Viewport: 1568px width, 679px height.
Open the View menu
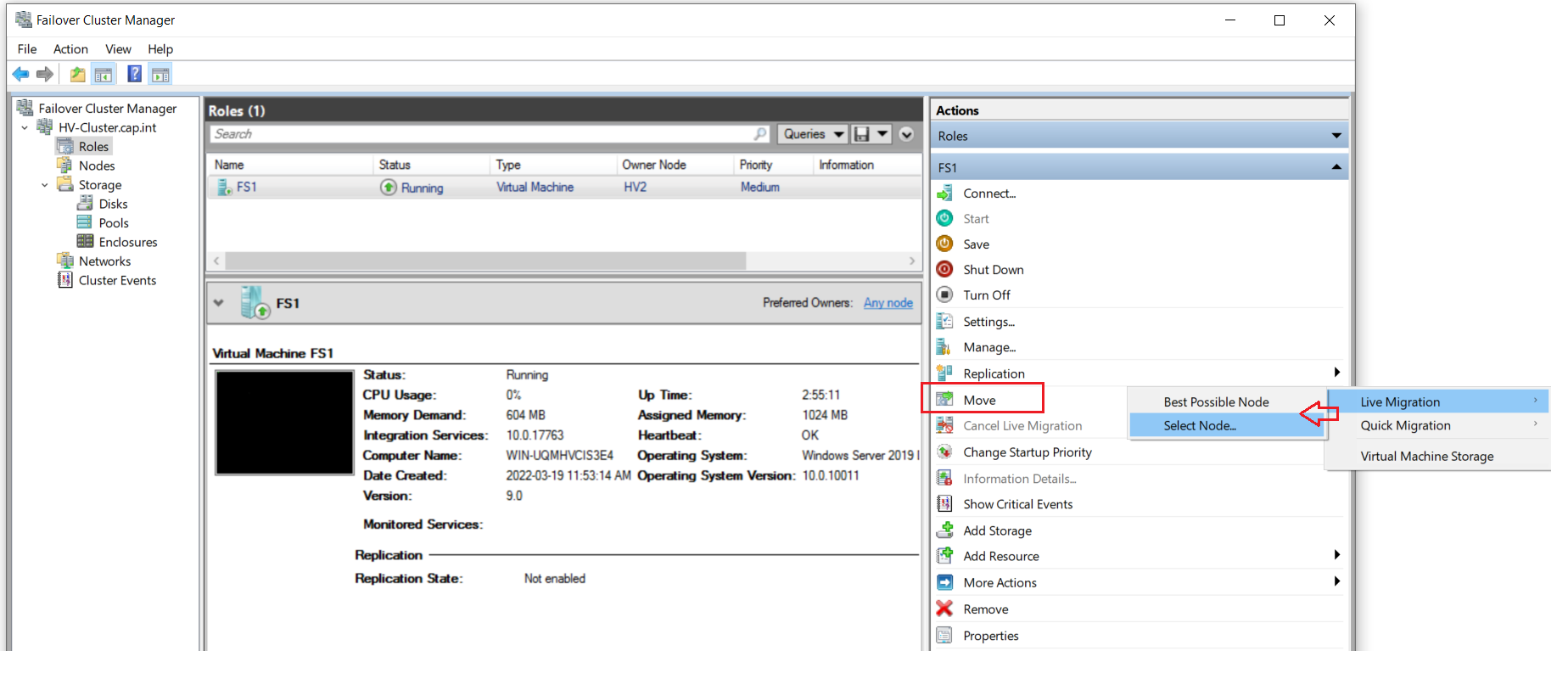[118, 49]
